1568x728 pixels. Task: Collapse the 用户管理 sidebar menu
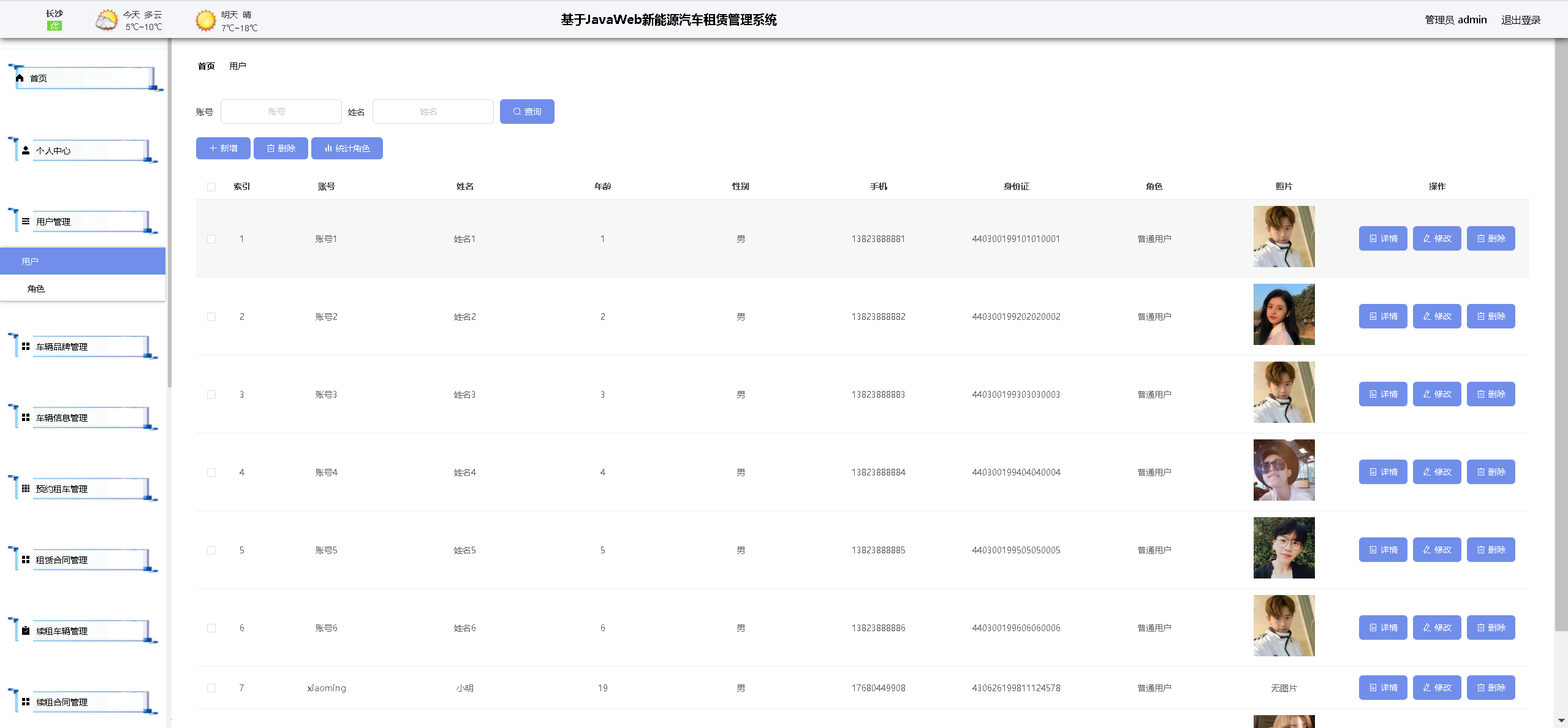pos(83,221)
